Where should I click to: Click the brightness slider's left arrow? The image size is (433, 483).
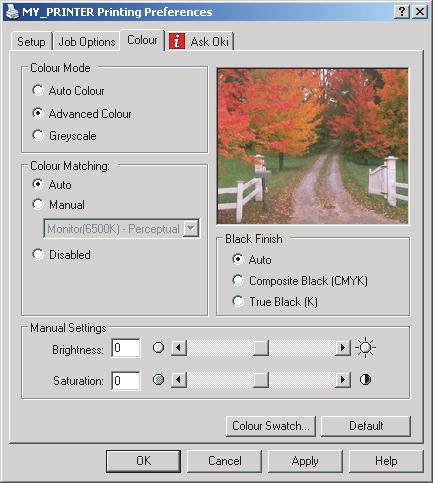pyautogui.click(x=179, y=348)
